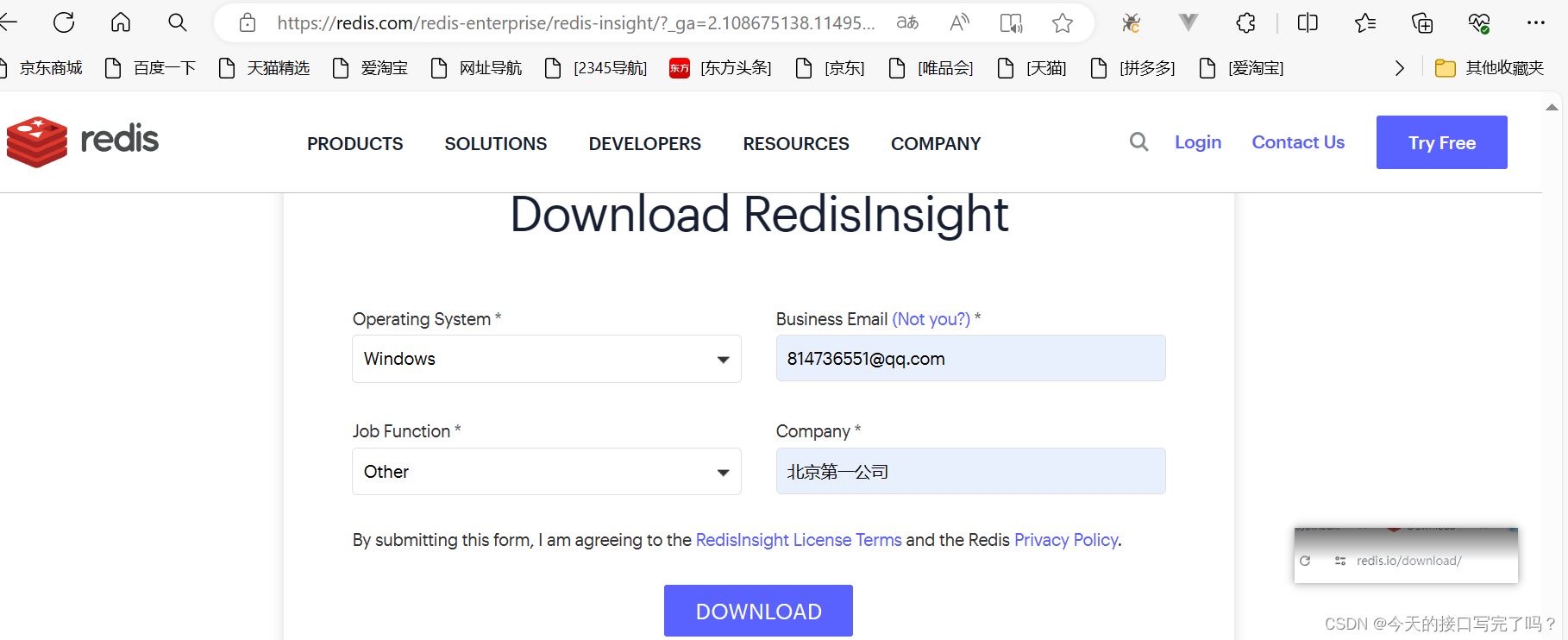
Task: Open [拼多多] bookmark
Action: pos(1132,68)
